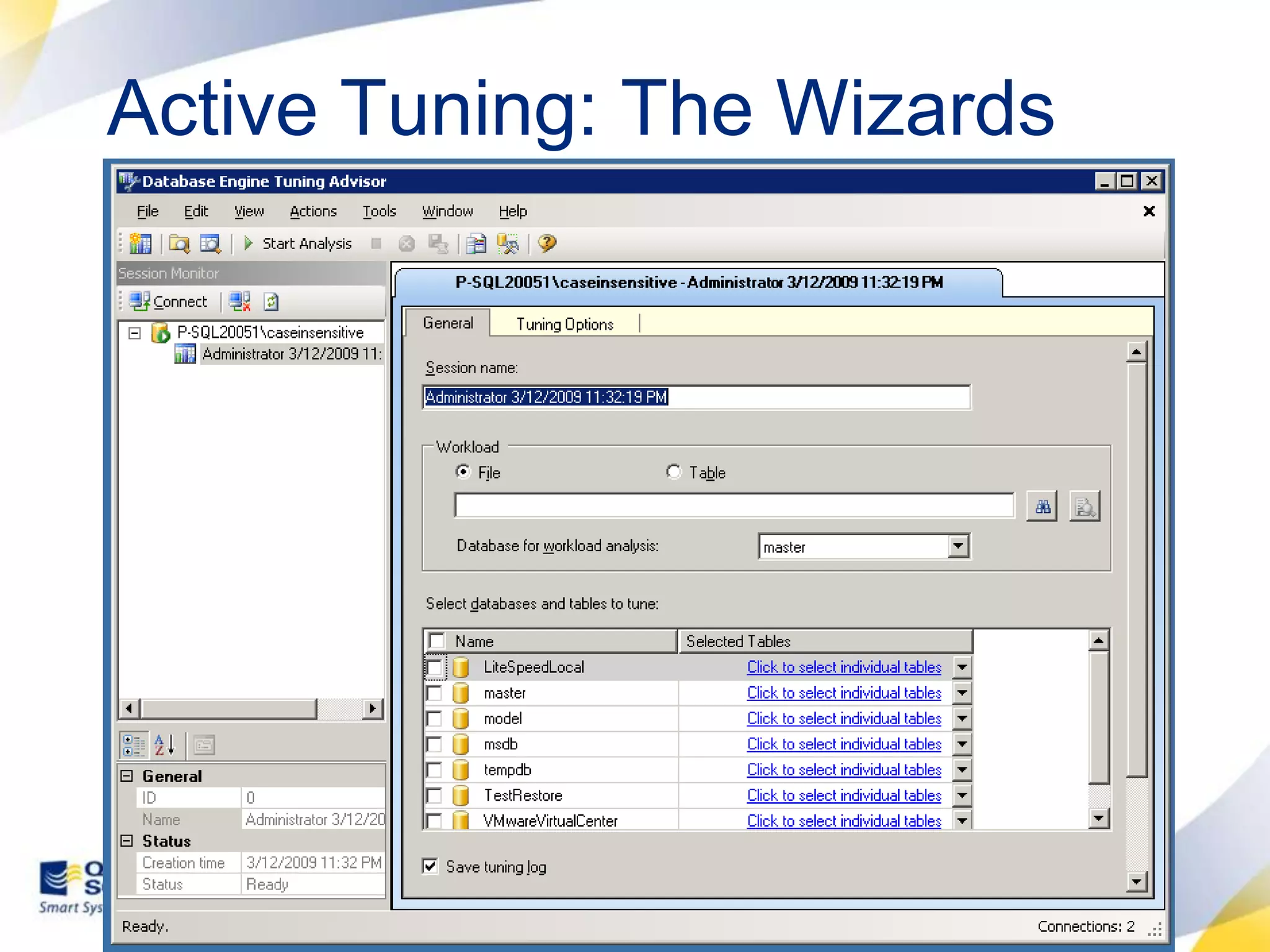Screen dimensions: 1270x952
Task: Switch to the Tuning Options tab
Action: pyautogui.click(x=565, y=324)
